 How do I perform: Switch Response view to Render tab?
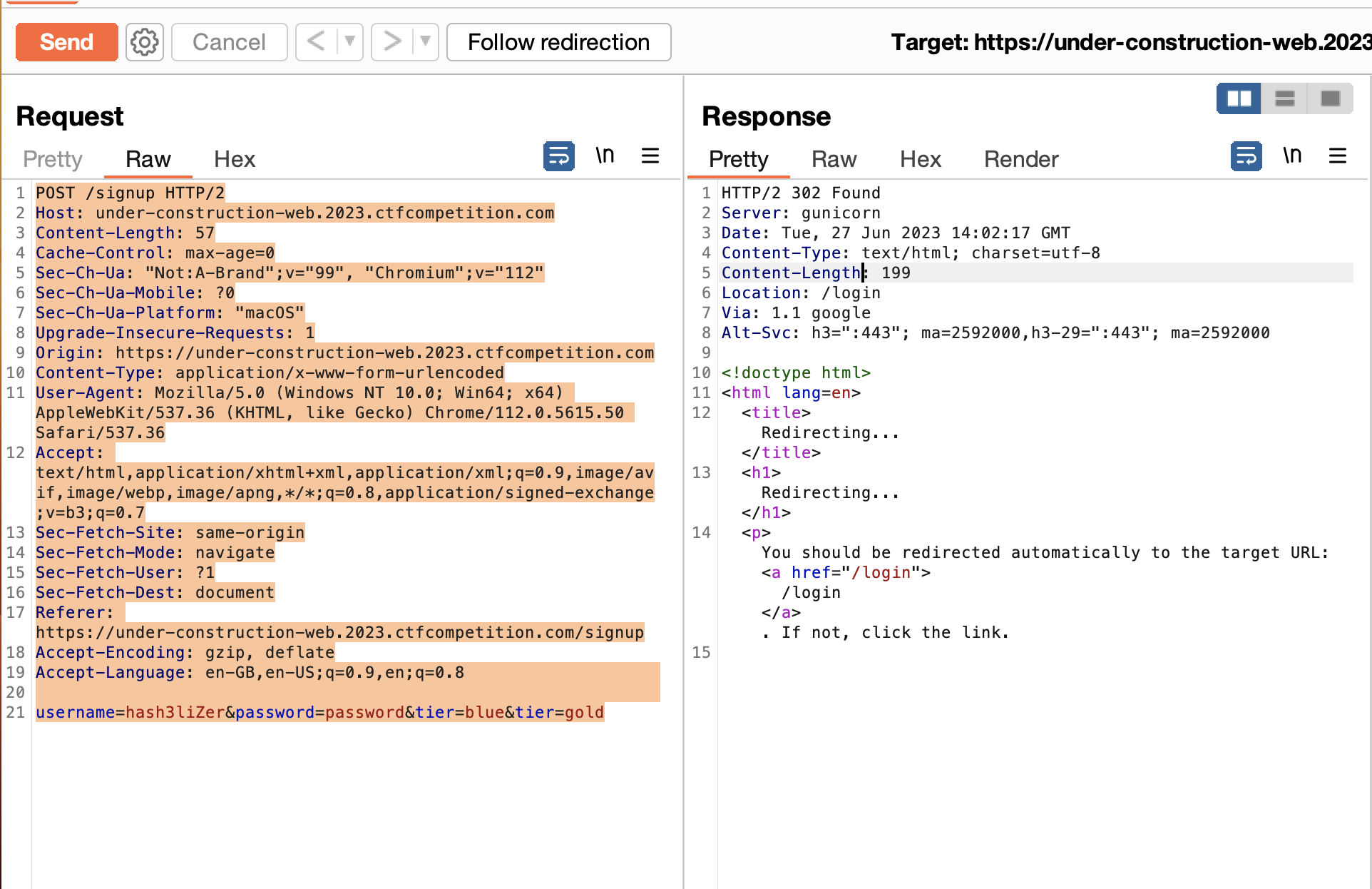(x=1021, y=159)
